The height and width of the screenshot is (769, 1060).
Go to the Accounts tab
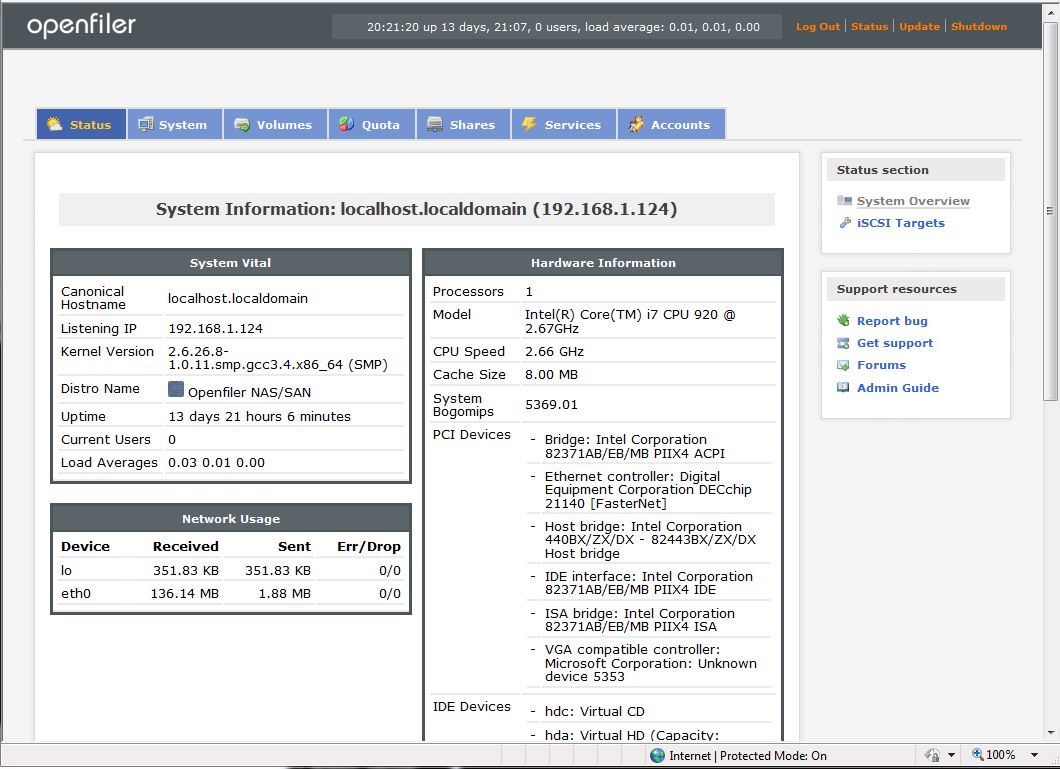(669, 125)
